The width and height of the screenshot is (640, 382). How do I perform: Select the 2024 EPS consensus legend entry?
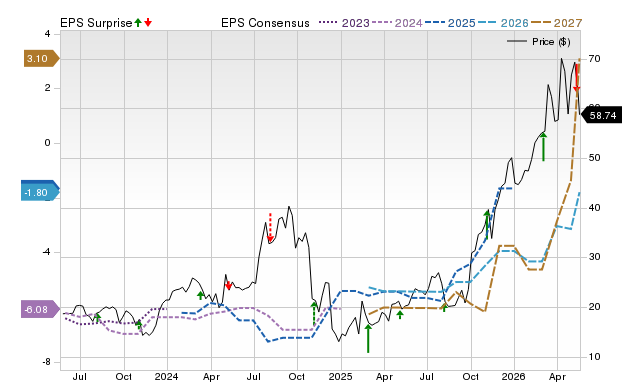click(x=397, y=23)
